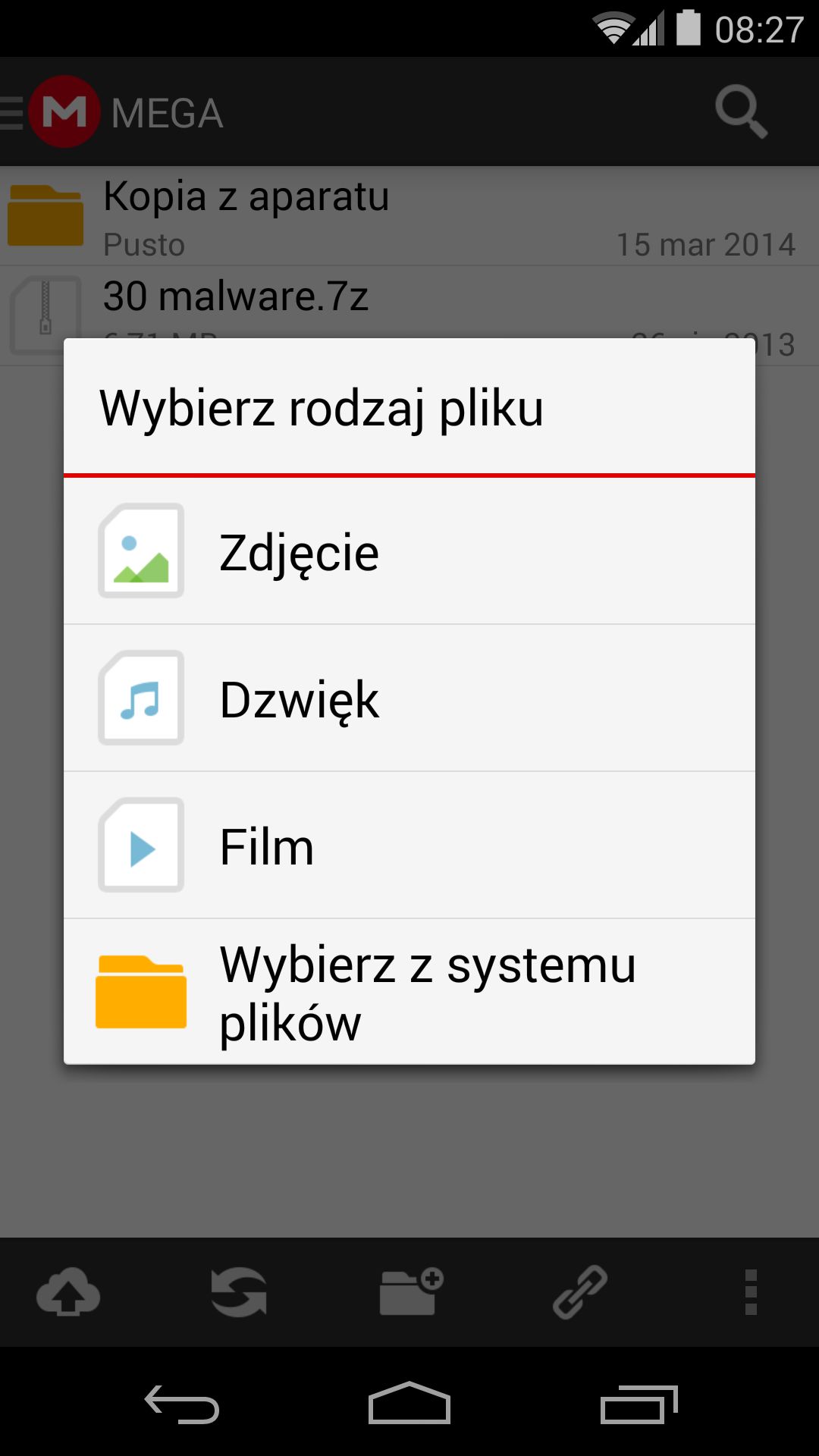
Task: Tap the Android back navigation button
Action: coord(182,1404)
